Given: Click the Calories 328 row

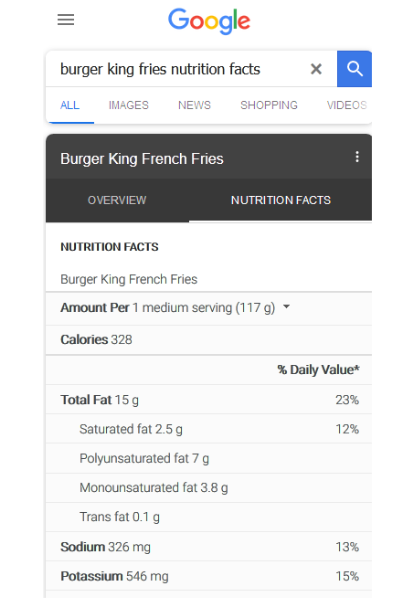Looking at the screenshot, I should [209, 340].
